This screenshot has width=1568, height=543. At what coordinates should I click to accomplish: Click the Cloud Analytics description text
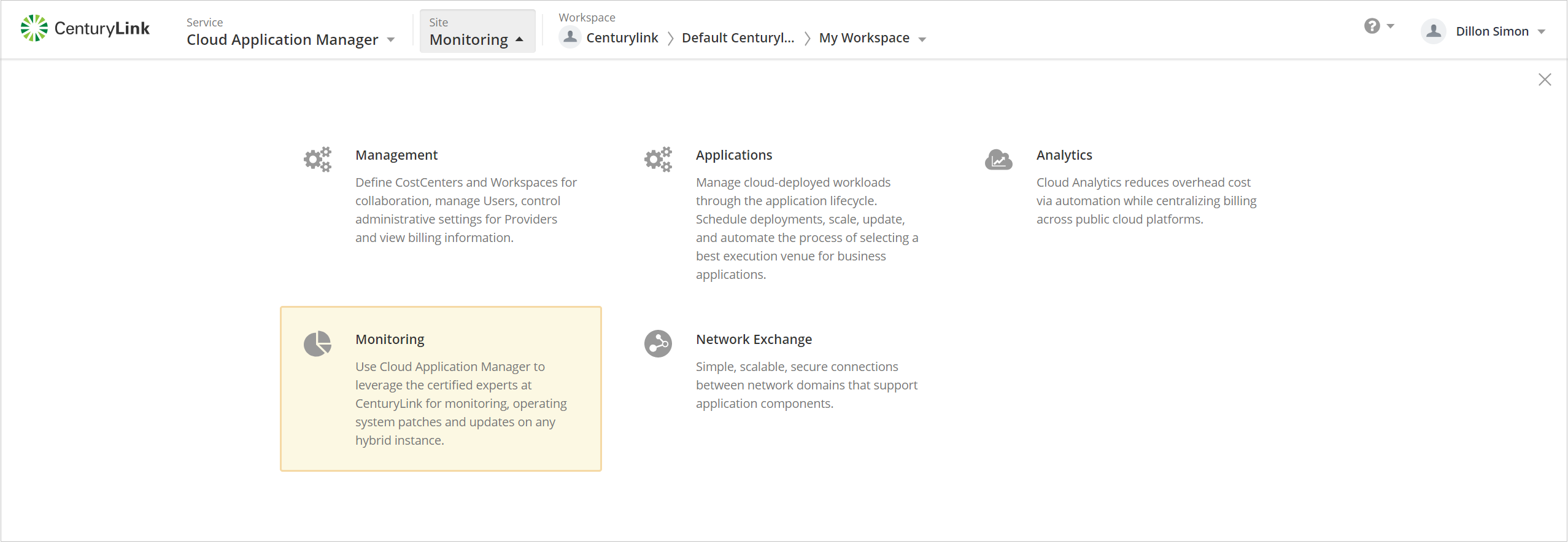click(x=1146, y=201)
